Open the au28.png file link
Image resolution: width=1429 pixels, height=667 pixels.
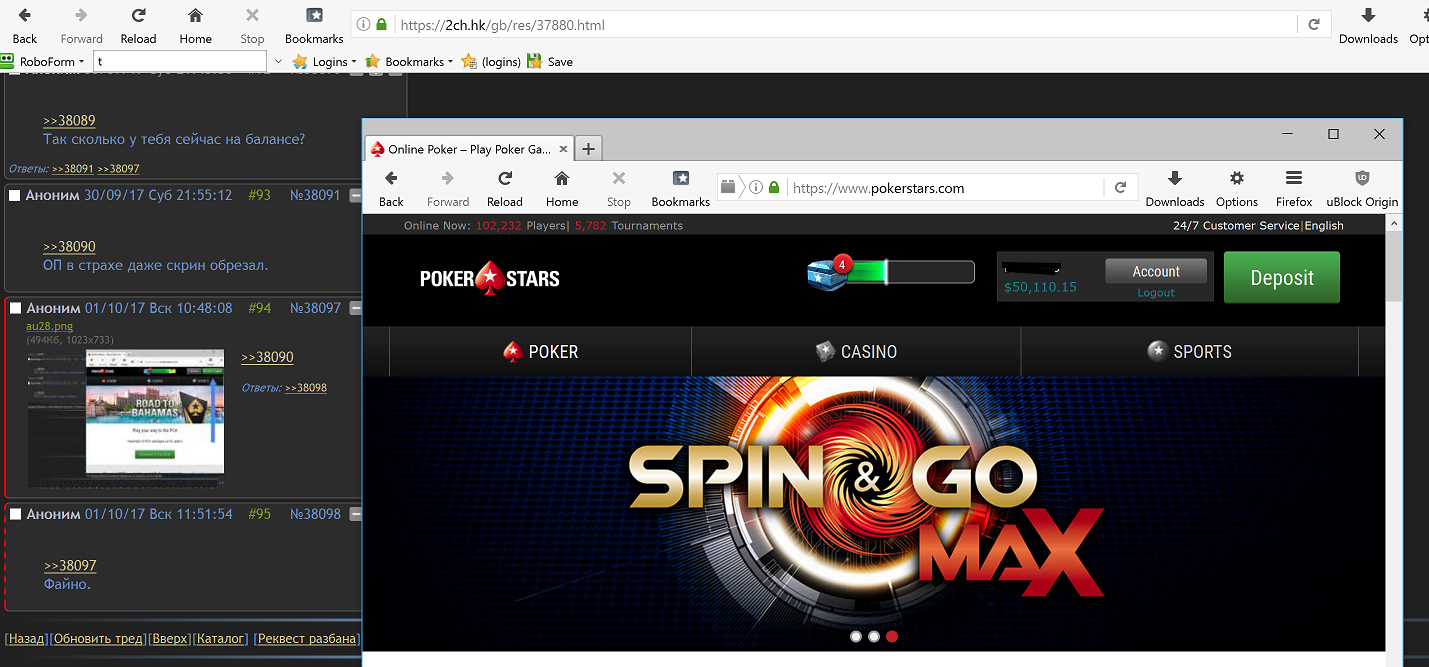(x=49, y=326)
